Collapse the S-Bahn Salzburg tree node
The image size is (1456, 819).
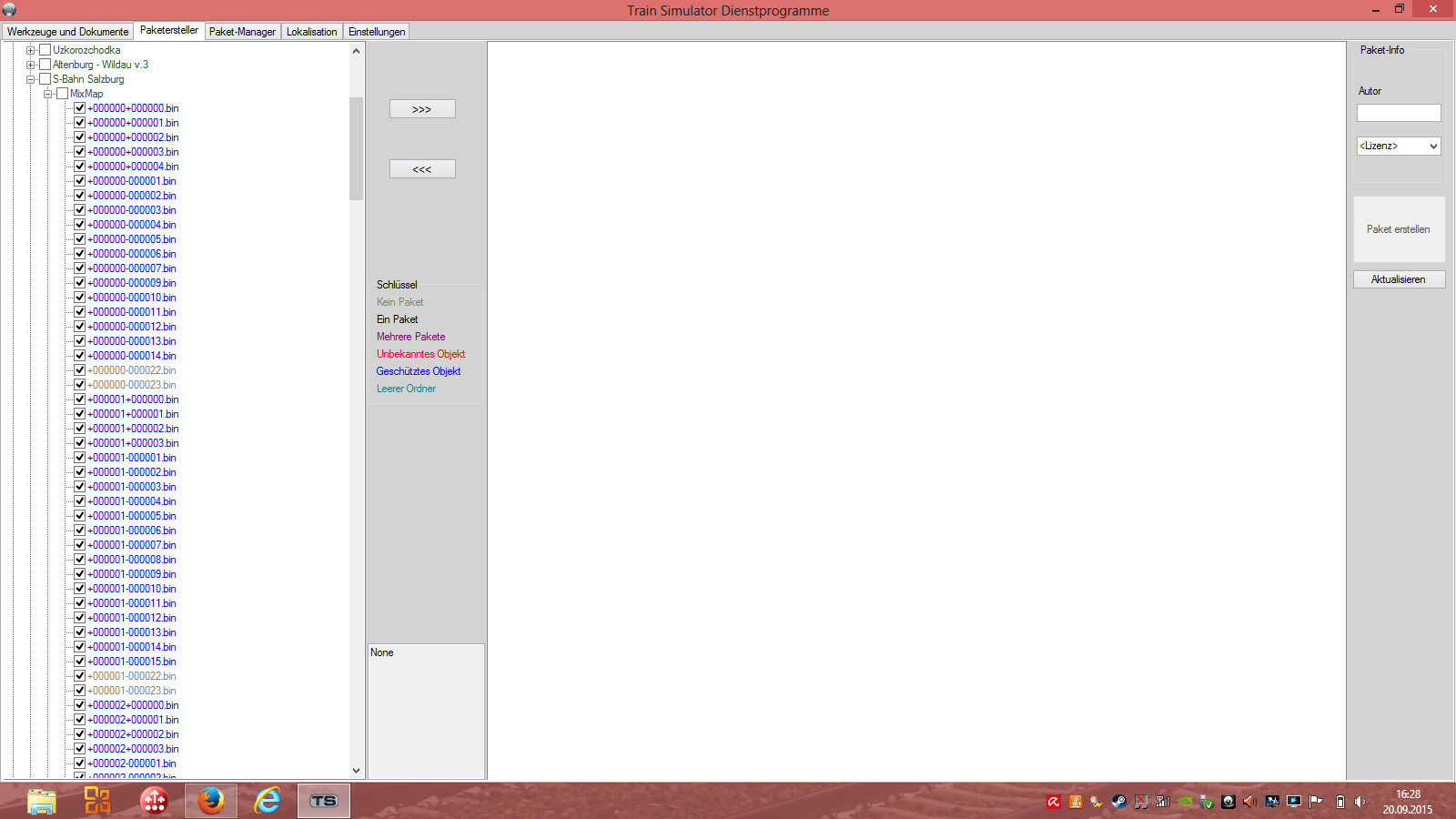[30, 79]
